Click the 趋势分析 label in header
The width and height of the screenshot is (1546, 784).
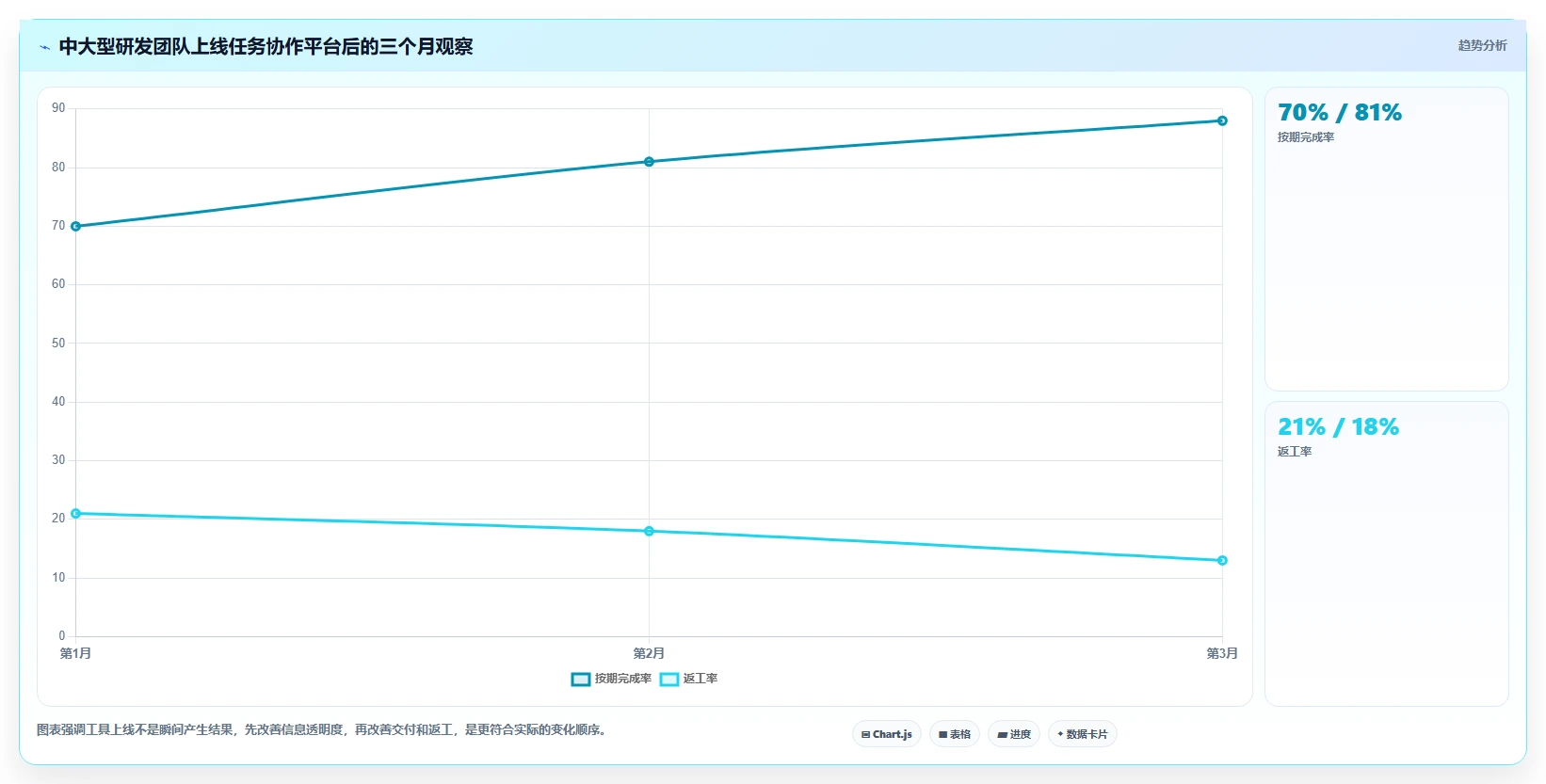1482,45
